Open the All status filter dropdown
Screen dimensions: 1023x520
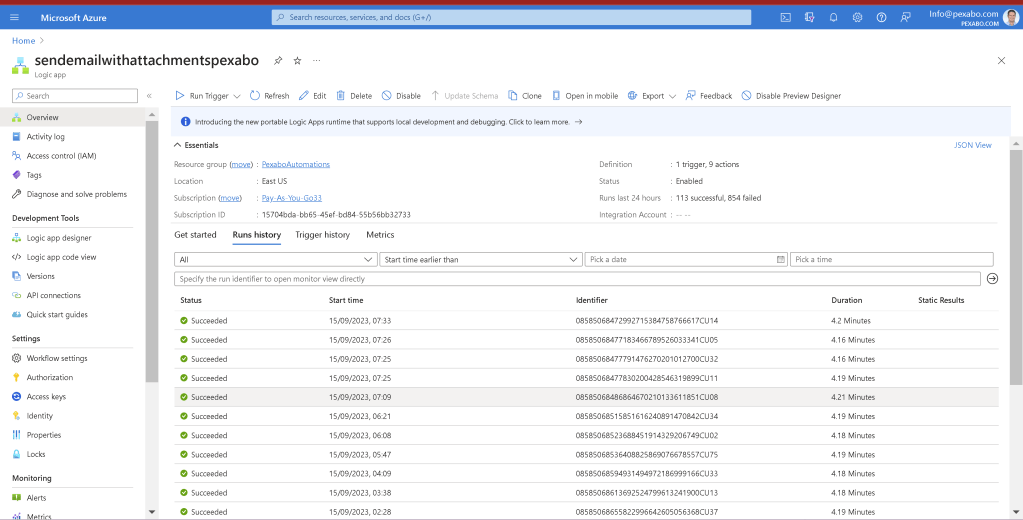[x=275, y=260]
